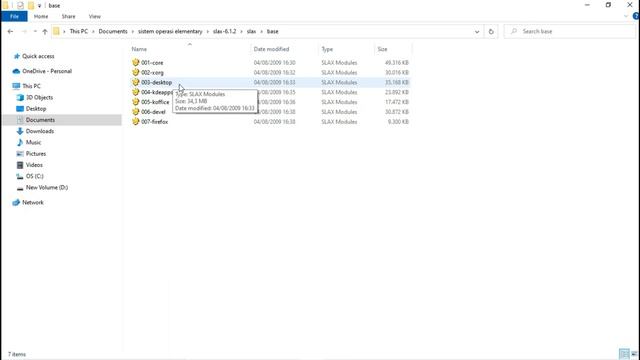Select This PC in navigation pane
The image size is (640, 360).
(x=31, y=86)
